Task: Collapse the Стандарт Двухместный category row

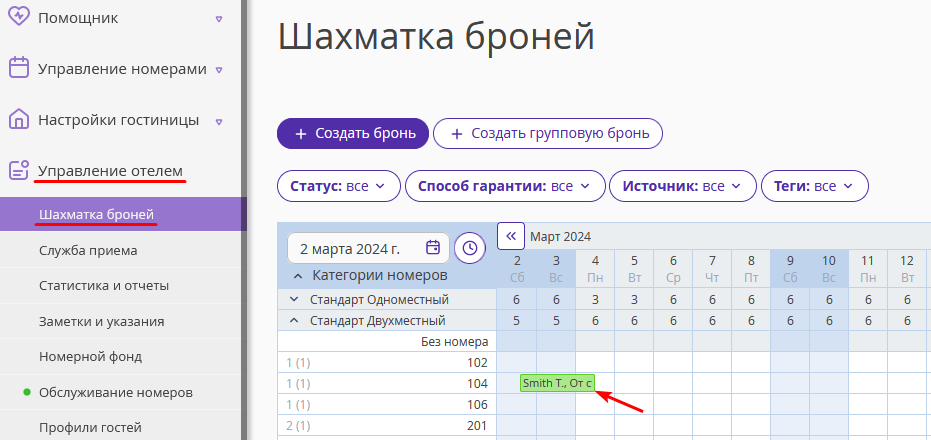Action: click(x=294, y=321)
